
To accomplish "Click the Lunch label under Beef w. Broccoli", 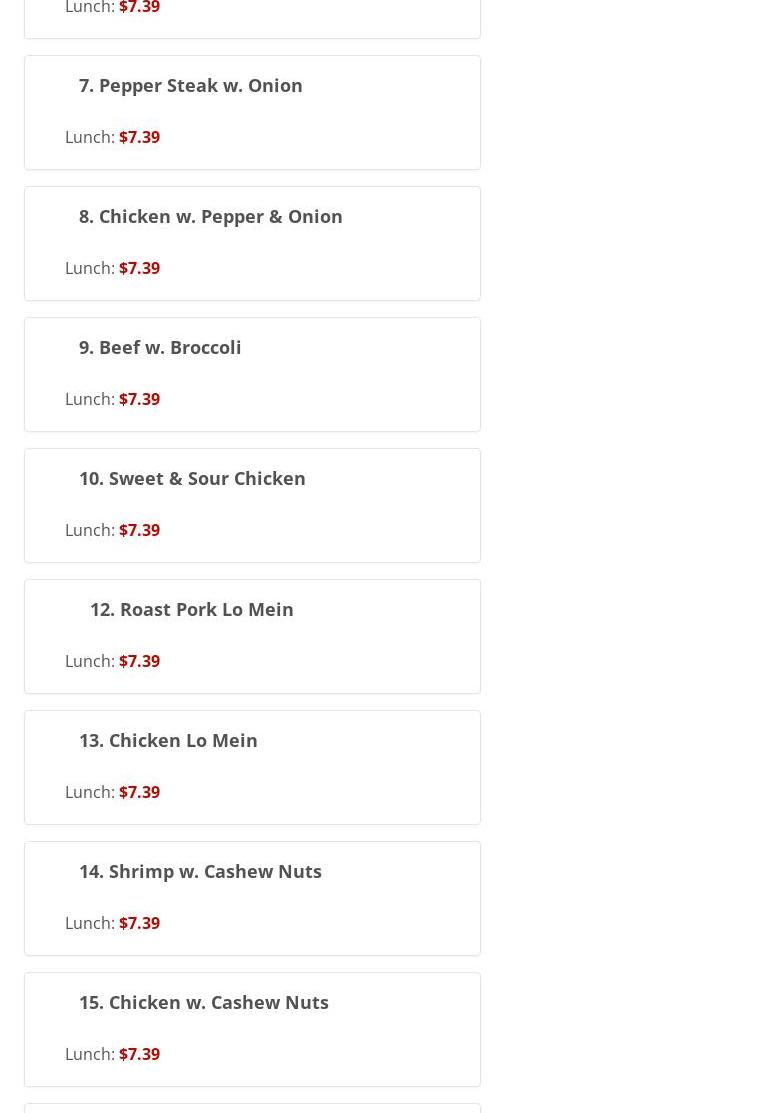I will (x=89, y=399).
